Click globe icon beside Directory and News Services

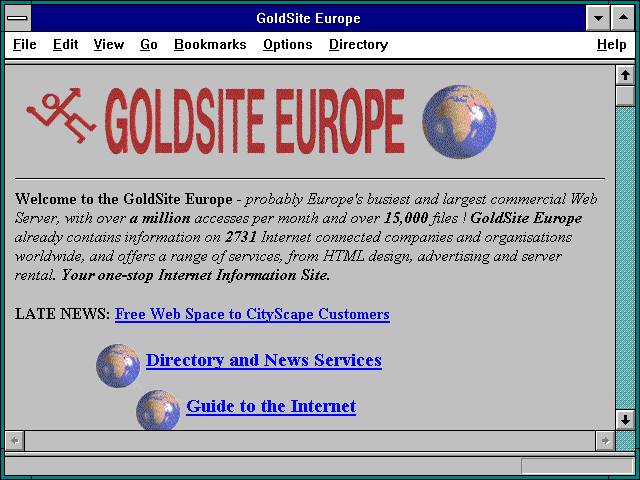pyautogui.click(x=118, y=366)
